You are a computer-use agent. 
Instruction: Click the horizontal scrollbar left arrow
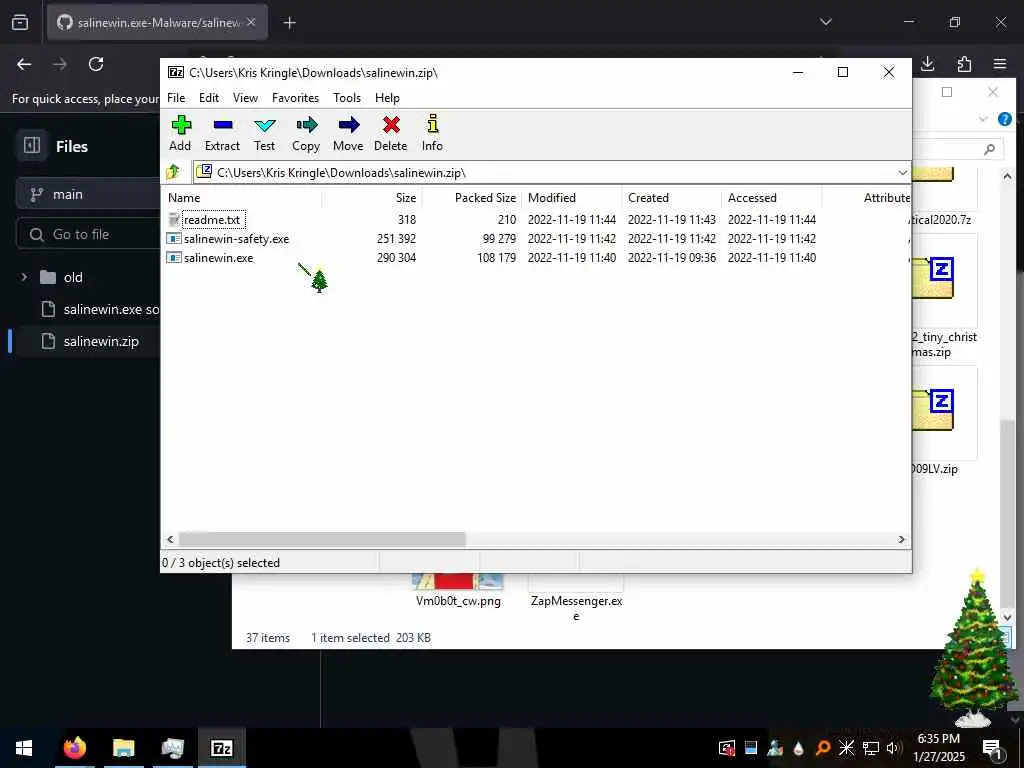(x=170, y=539)
